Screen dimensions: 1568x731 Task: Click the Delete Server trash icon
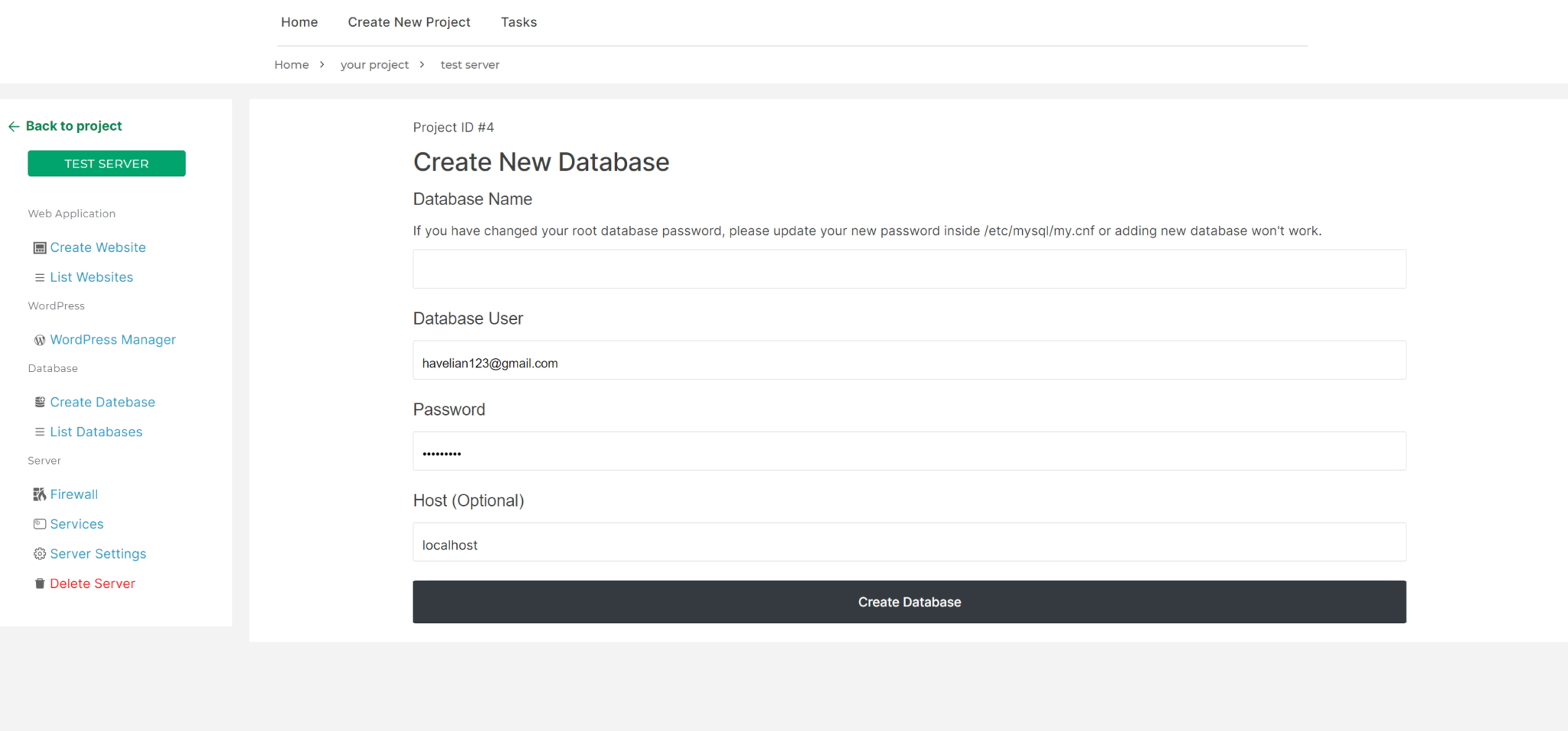39,583
